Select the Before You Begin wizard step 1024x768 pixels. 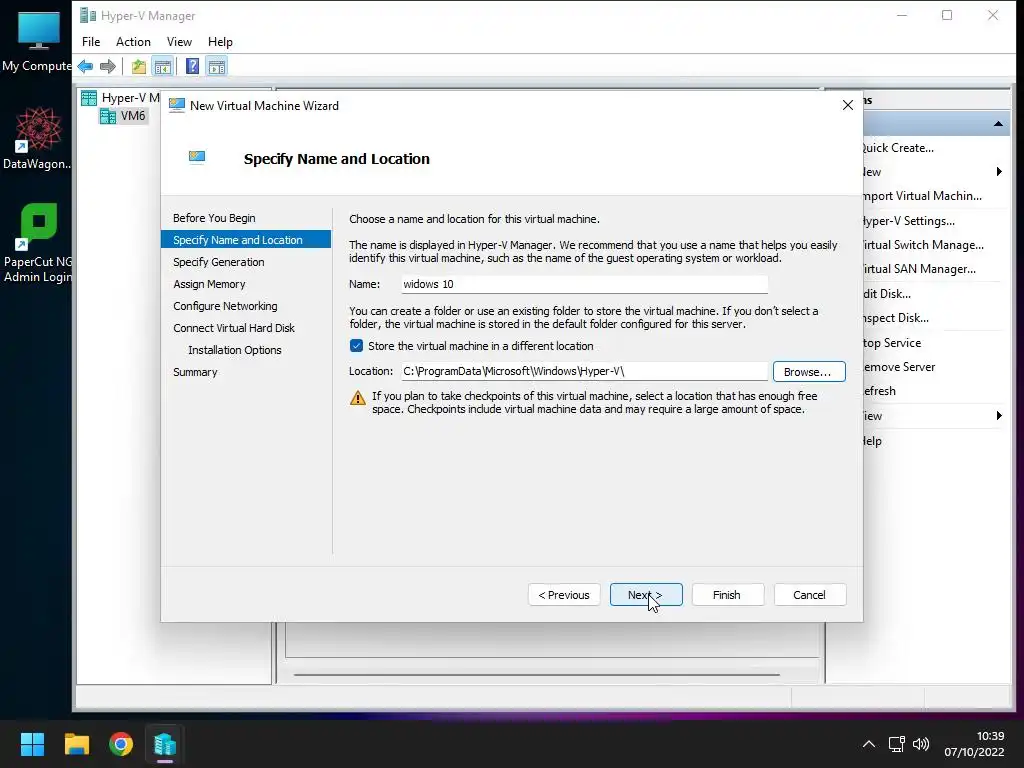click(x=214, y=218)
